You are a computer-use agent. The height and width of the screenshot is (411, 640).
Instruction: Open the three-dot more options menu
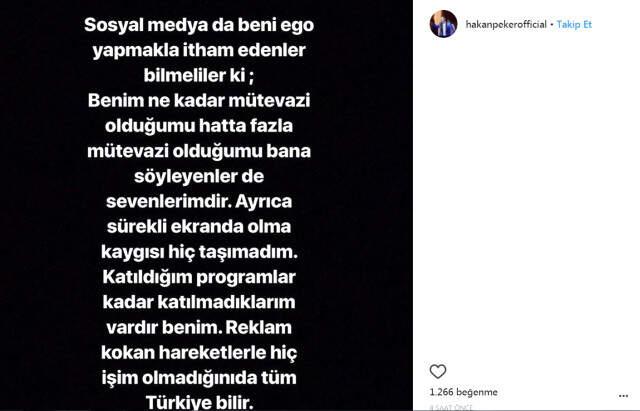pos(623,395)
